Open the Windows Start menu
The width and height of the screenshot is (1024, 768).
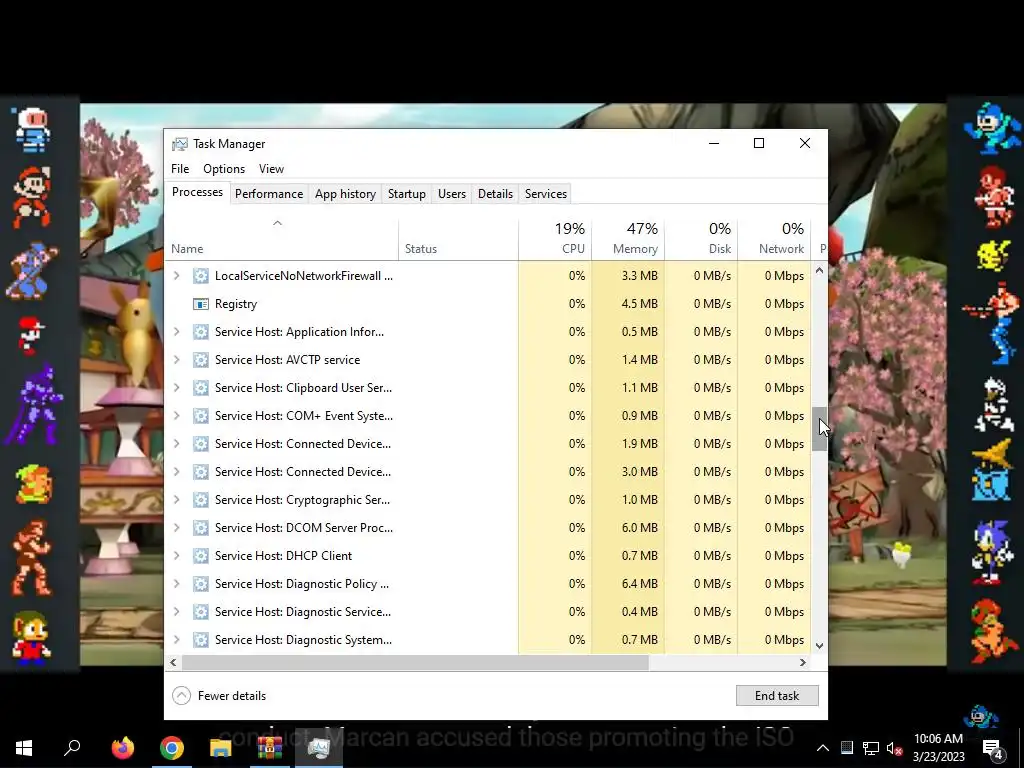[24, 748]
